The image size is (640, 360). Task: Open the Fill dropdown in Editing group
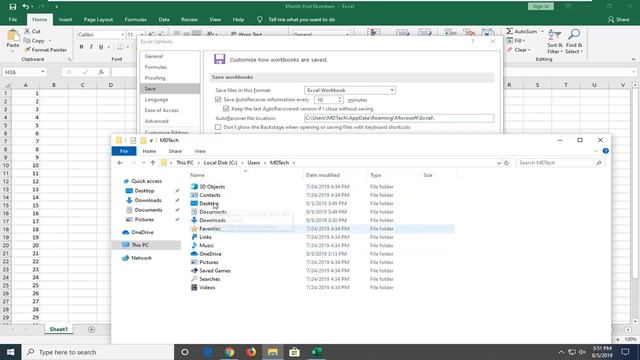point(524,41)
